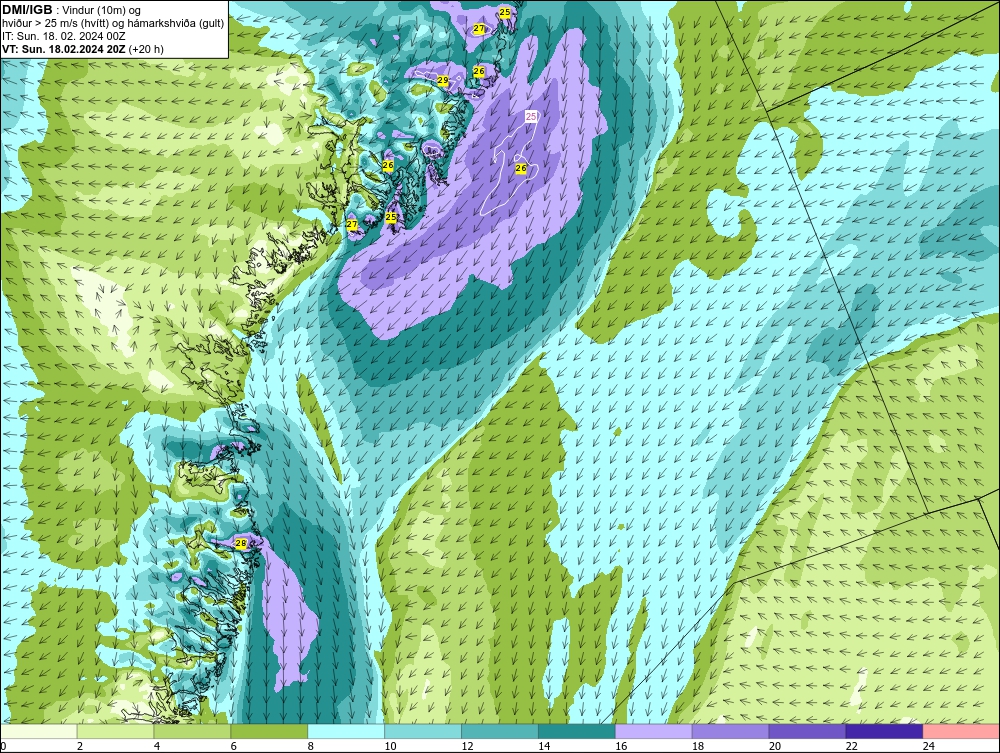Click the legend scale number 12
Image resolution: width=1000 pixels, height=753 pixels.
tap(467, 746)
